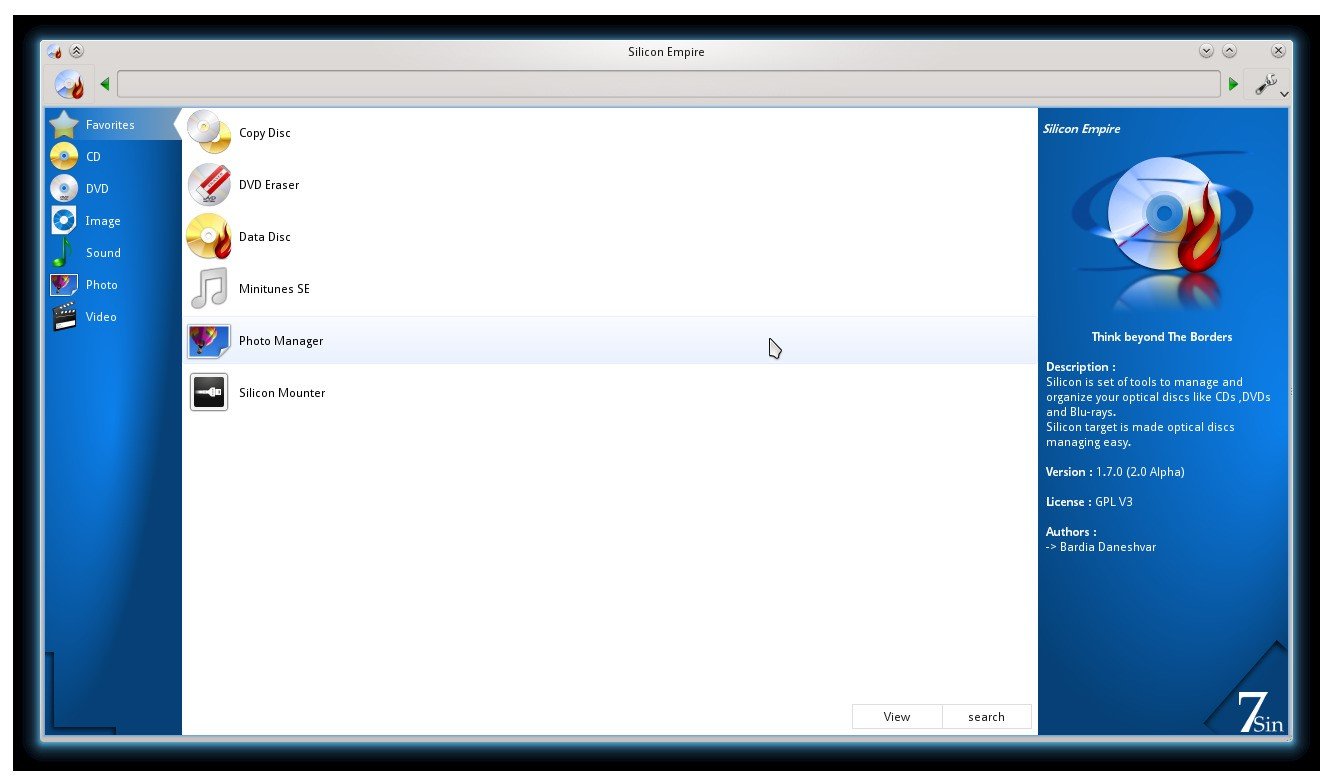1333x782 pixels.
Task: Click the Video clapperboard icon
Action: [64, 317]
